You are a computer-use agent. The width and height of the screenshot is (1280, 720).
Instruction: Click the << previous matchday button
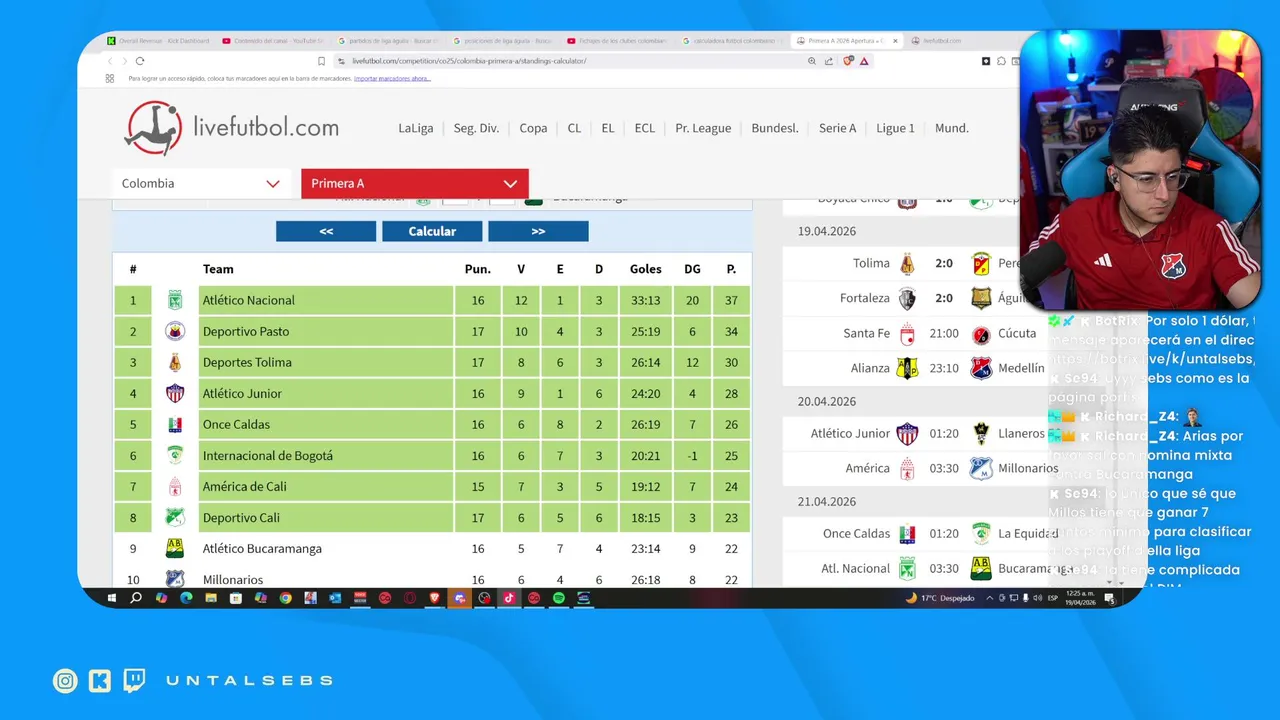point(326,231)
